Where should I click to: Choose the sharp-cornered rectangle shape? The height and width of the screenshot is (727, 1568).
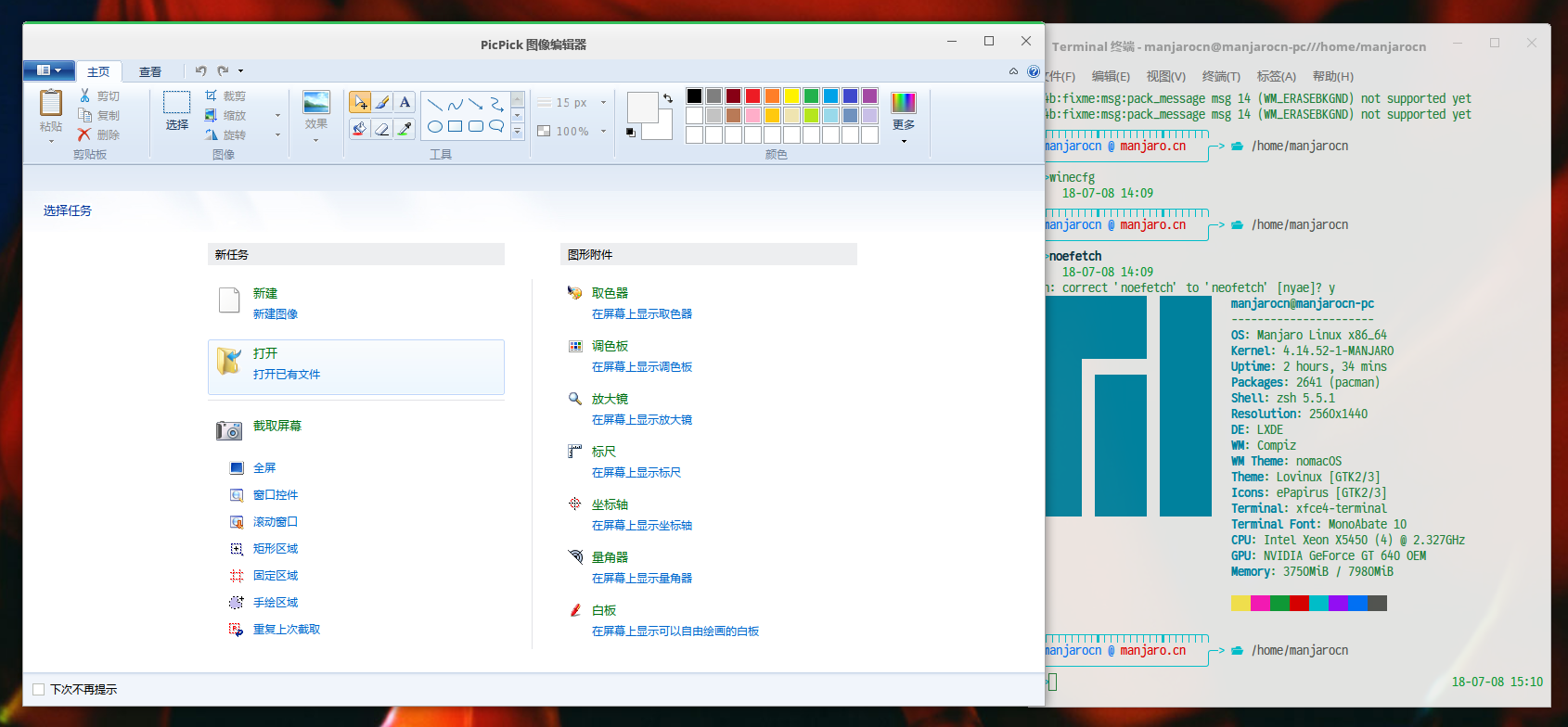pyautogui.click(x=455, y=126)
